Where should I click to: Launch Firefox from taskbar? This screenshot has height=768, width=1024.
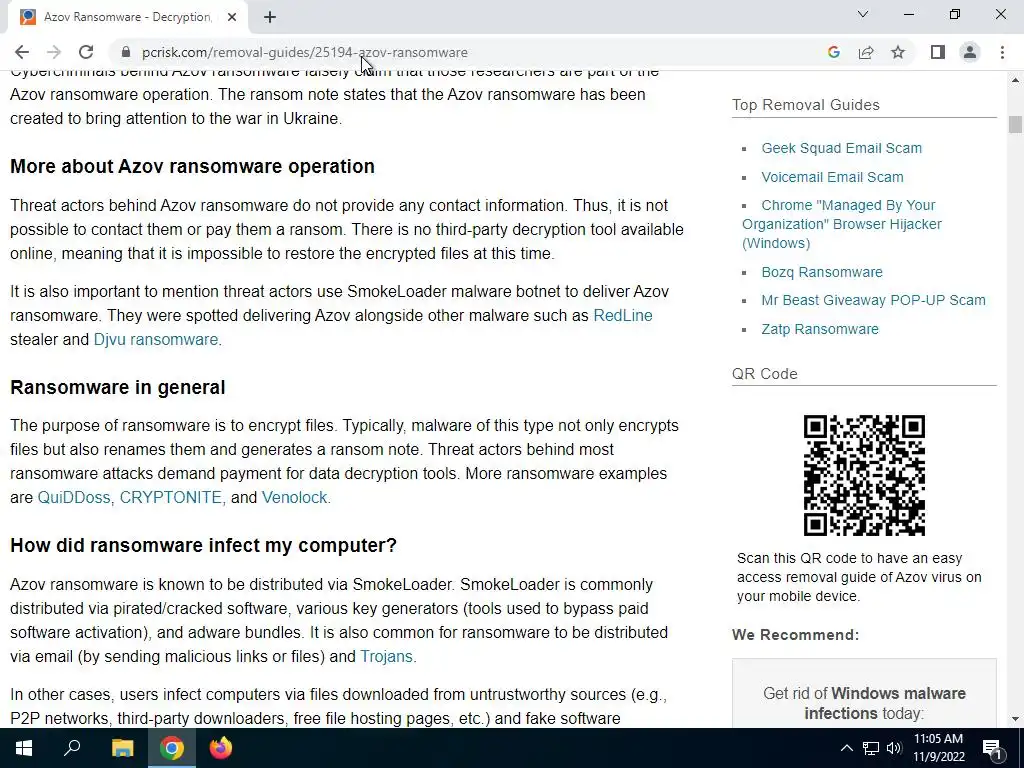coord(221,748)
